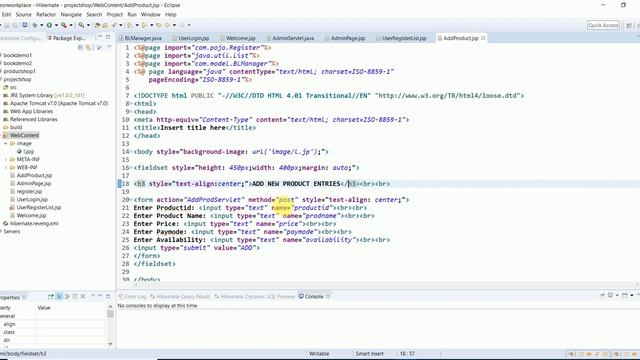Select the Servers project
640x360 pixels.
12,231
